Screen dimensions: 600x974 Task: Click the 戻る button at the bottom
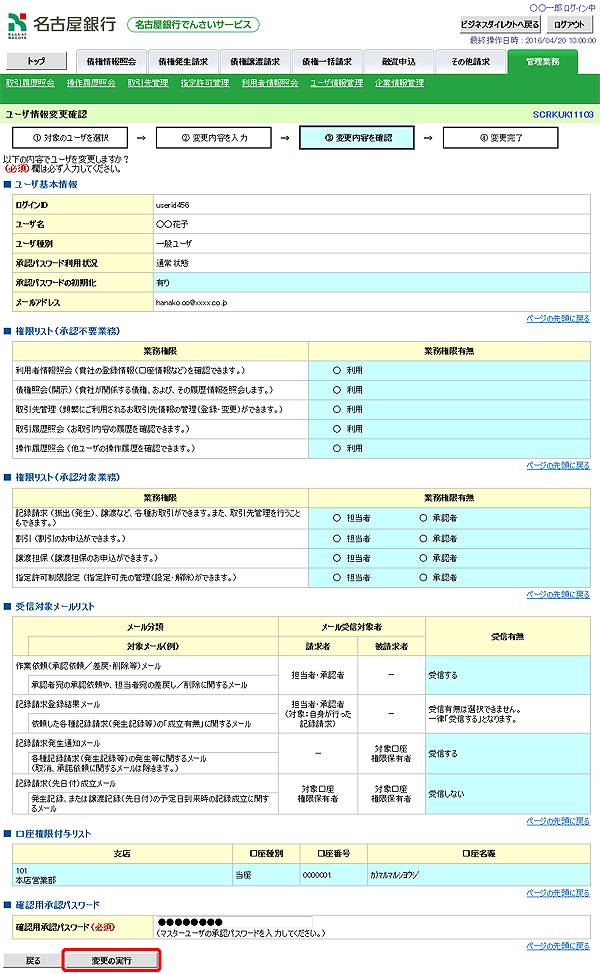tap(33, 960)
